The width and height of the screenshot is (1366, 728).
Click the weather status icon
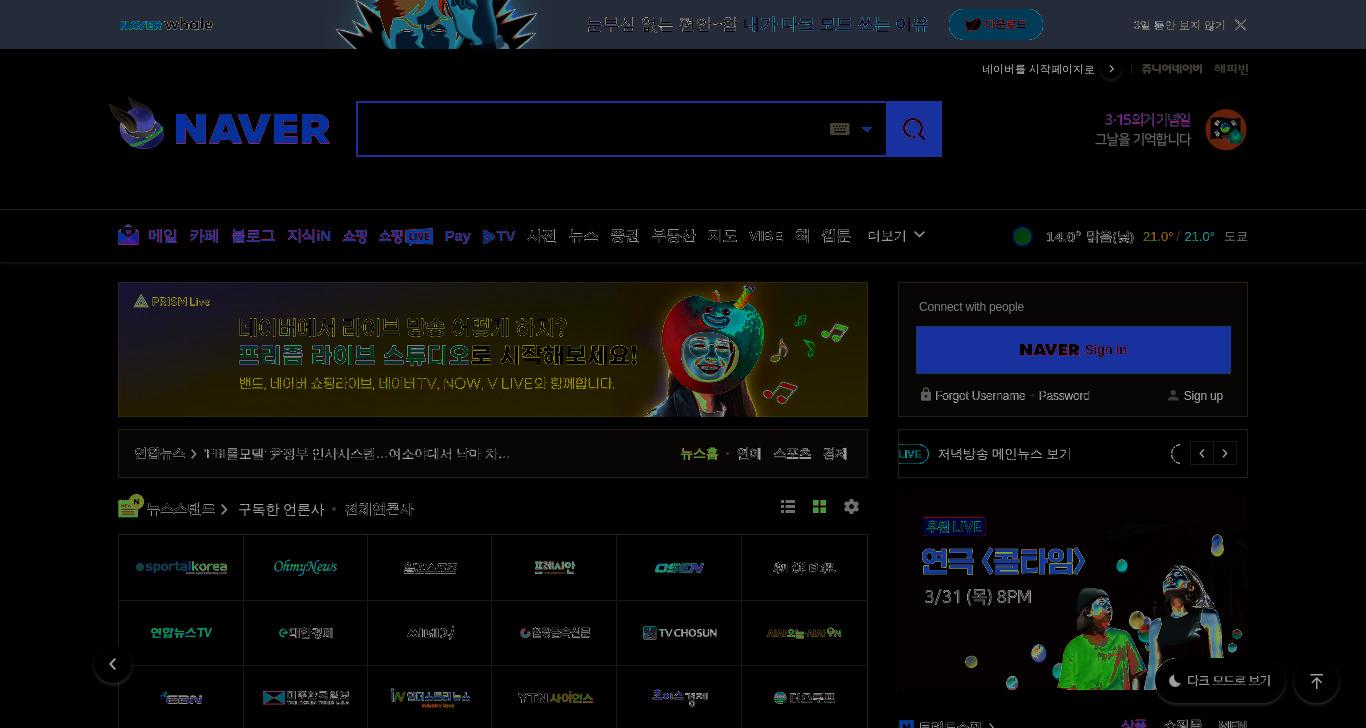pyautogui.click(x=1022, y=236)
